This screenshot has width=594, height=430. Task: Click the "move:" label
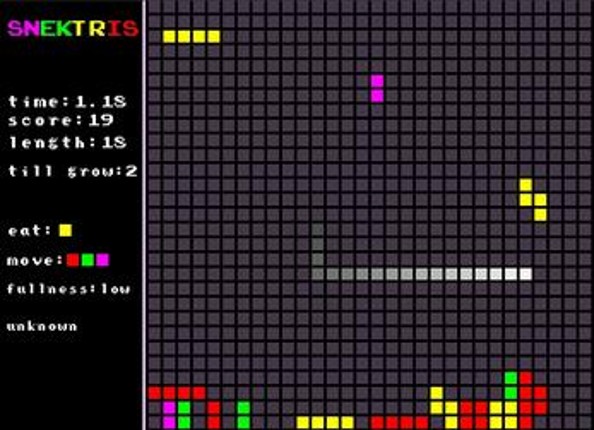click(x=34, y=260)
